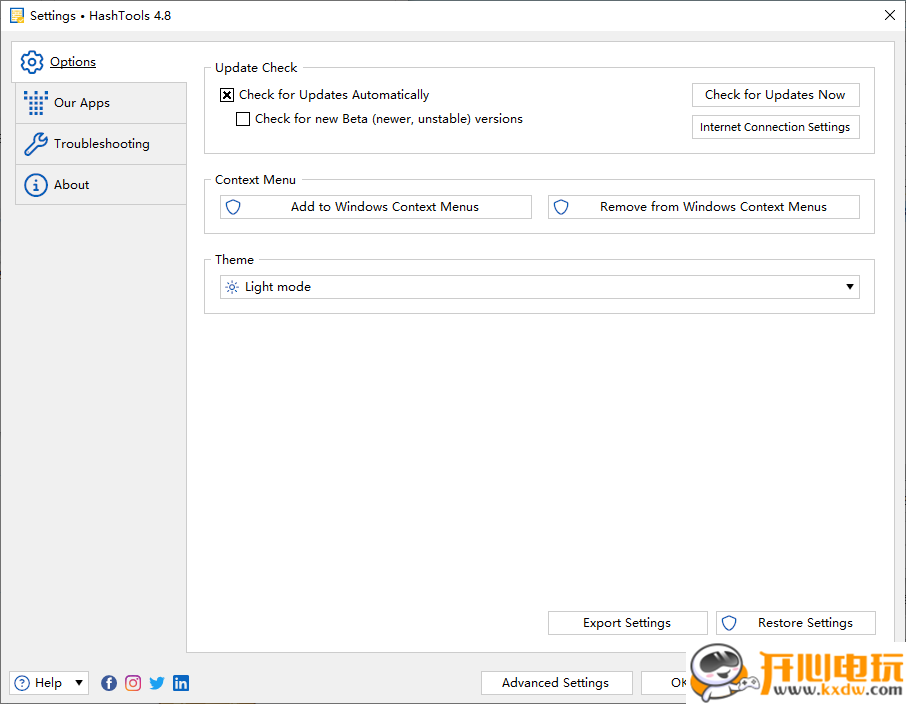This screenshot has height=704, width=906.
Task: Open Advanced Settings
Action: tap(556, 683)
